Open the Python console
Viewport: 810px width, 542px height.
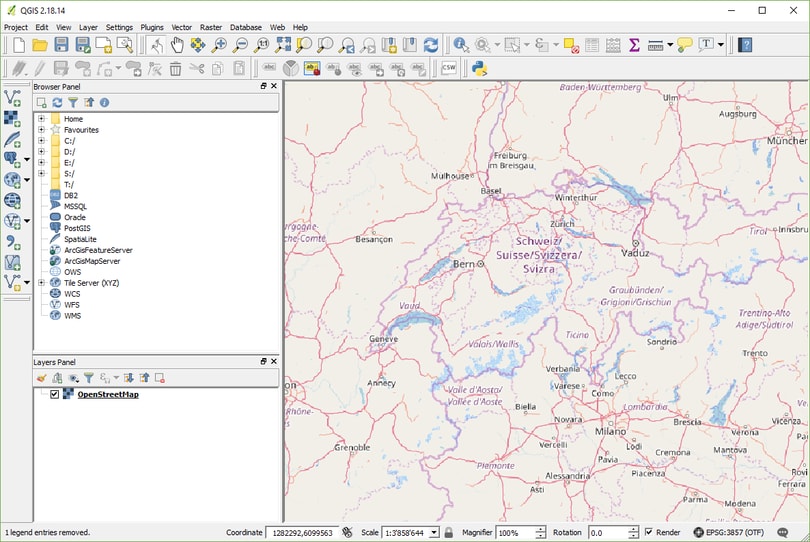tap(479, 69)
